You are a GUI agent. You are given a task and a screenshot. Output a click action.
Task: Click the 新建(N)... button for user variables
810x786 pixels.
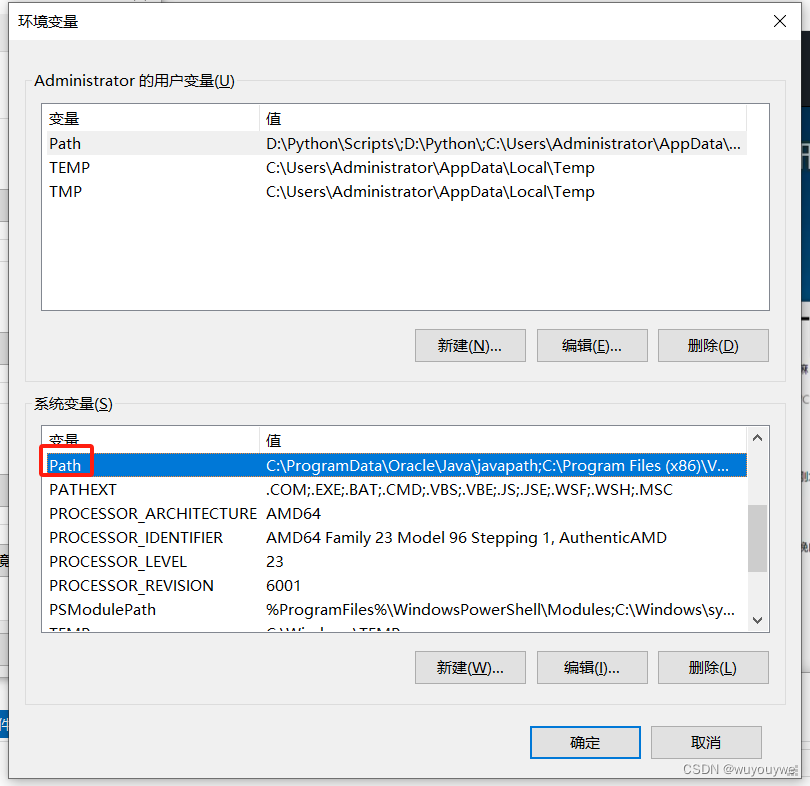coord(470,345)
